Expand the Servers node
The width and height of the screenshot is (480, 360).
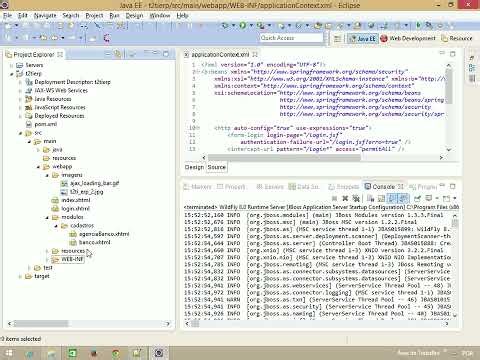pyautogui.click(x=12, y=65)
